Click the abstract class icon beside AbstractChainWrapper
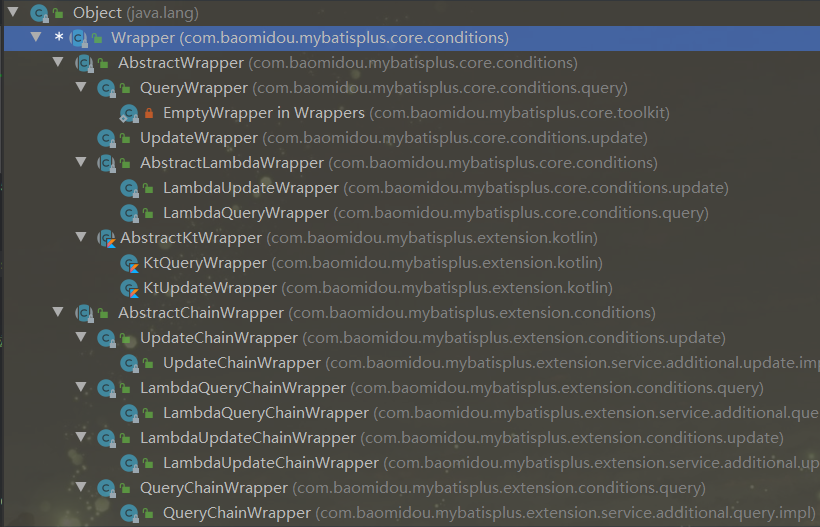 85,314
